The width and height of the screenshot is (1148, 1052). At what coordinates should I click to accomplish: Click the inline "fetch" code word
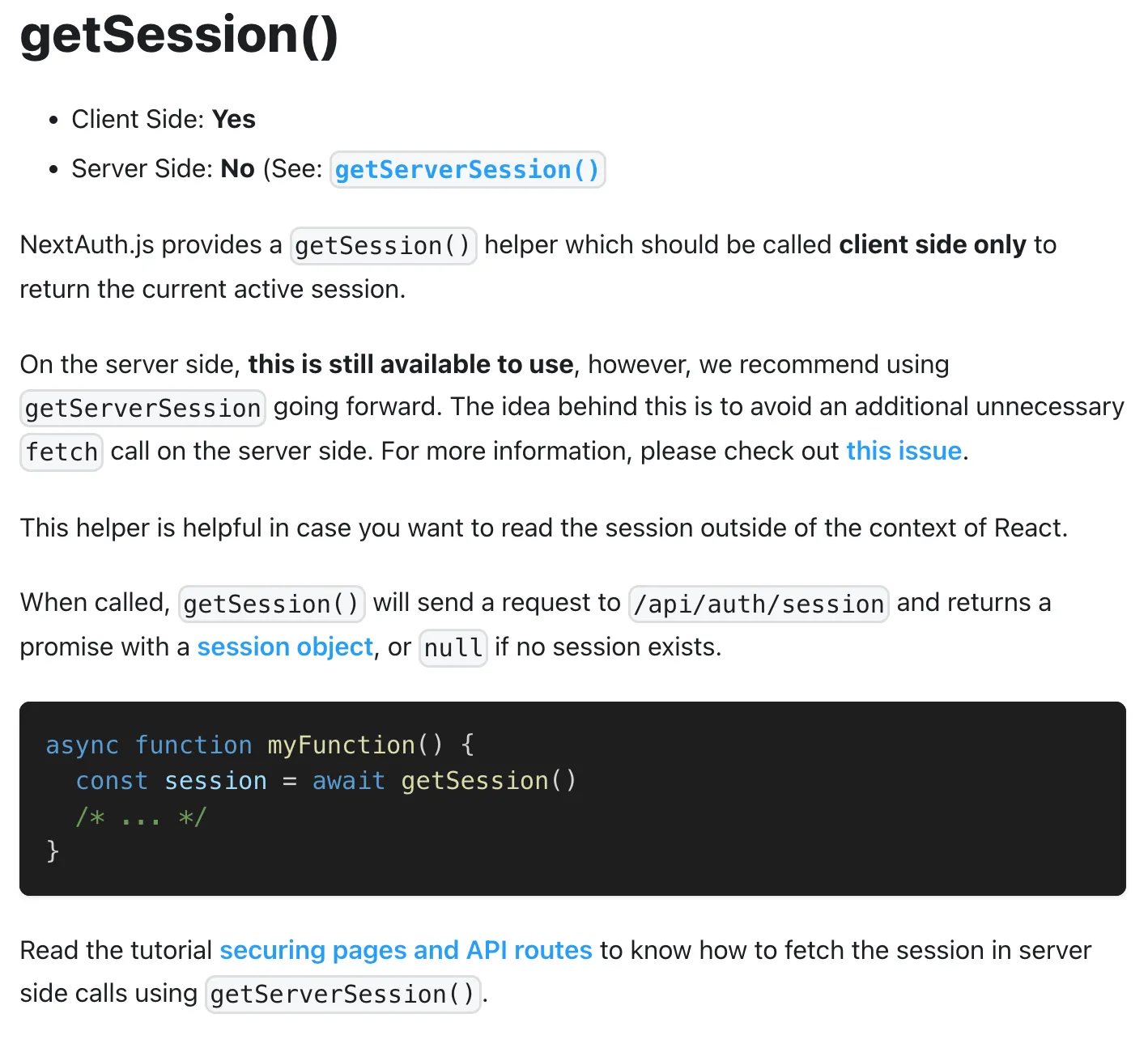(x=62, y=452)
